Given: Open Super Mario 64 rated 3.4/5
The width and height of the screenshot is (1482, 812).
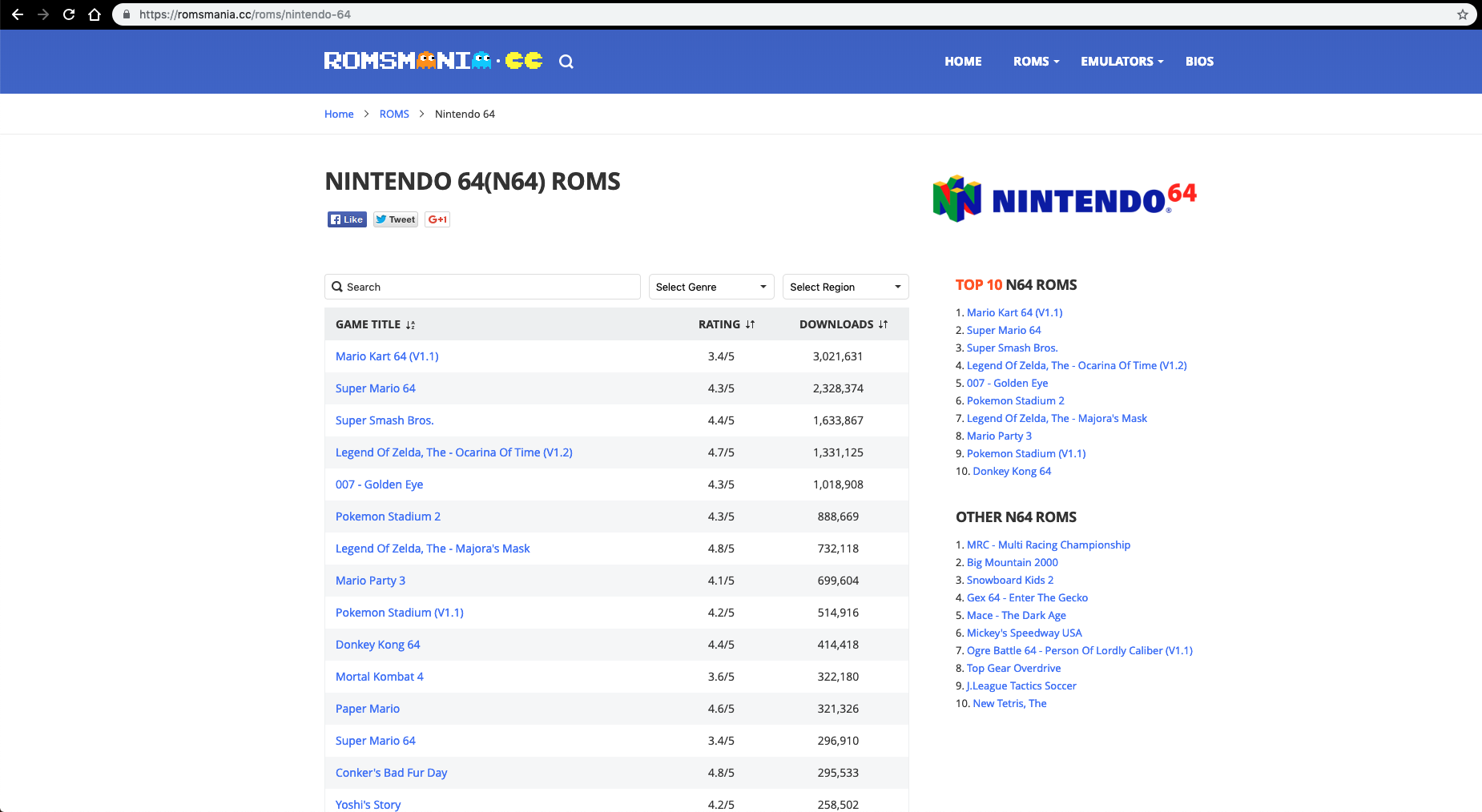Looking at the screenshot, I should [376, 741].
